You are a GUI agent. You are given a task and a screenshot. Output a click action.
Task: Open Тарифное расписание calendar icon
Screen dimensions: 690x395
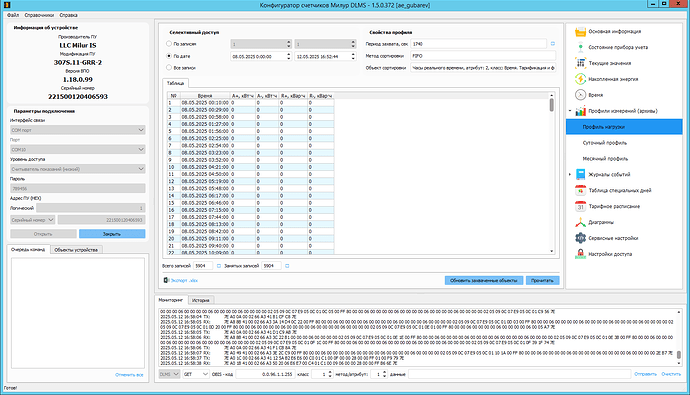click(580, 206)
